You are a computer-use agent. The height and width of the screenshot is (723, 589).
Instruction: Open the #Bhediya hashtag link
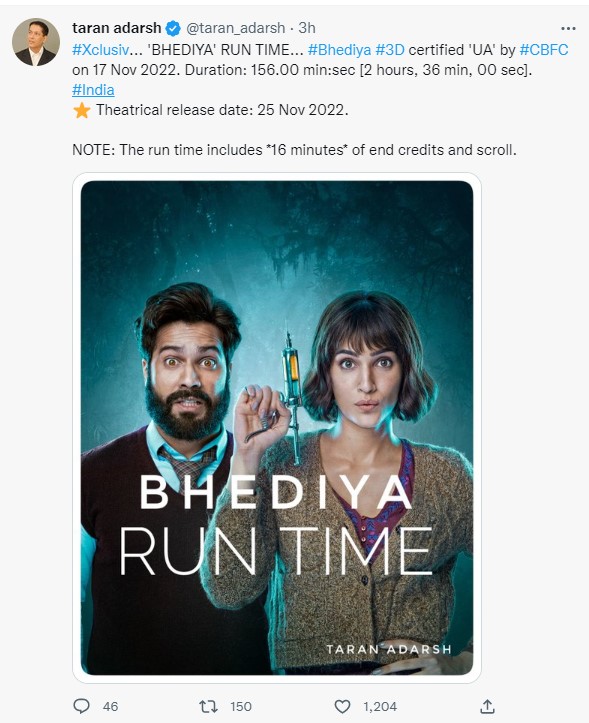[339, 50]
